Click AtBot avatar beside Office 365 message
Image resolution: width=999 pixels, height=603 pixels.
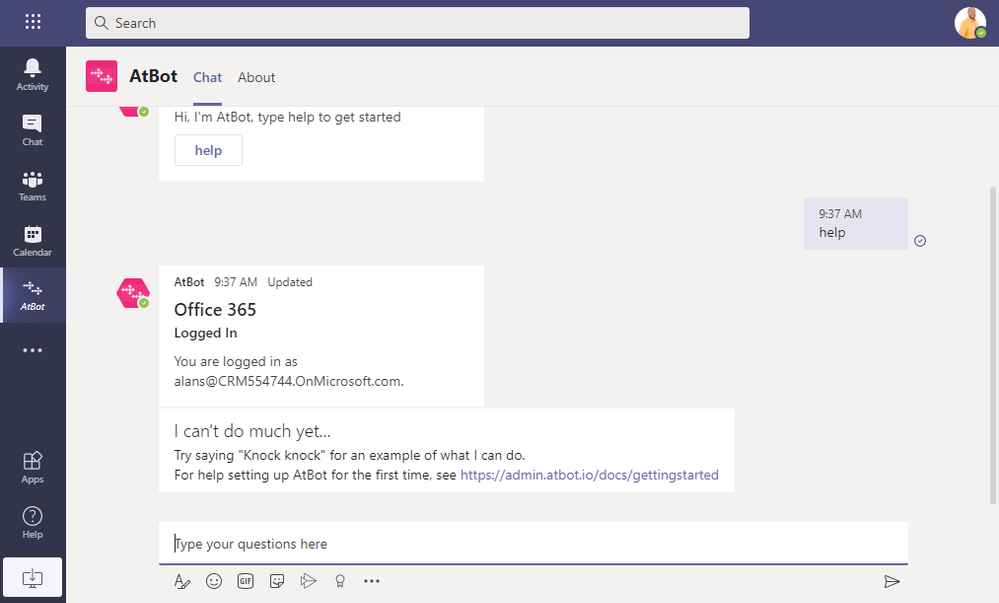click(133, 293)
